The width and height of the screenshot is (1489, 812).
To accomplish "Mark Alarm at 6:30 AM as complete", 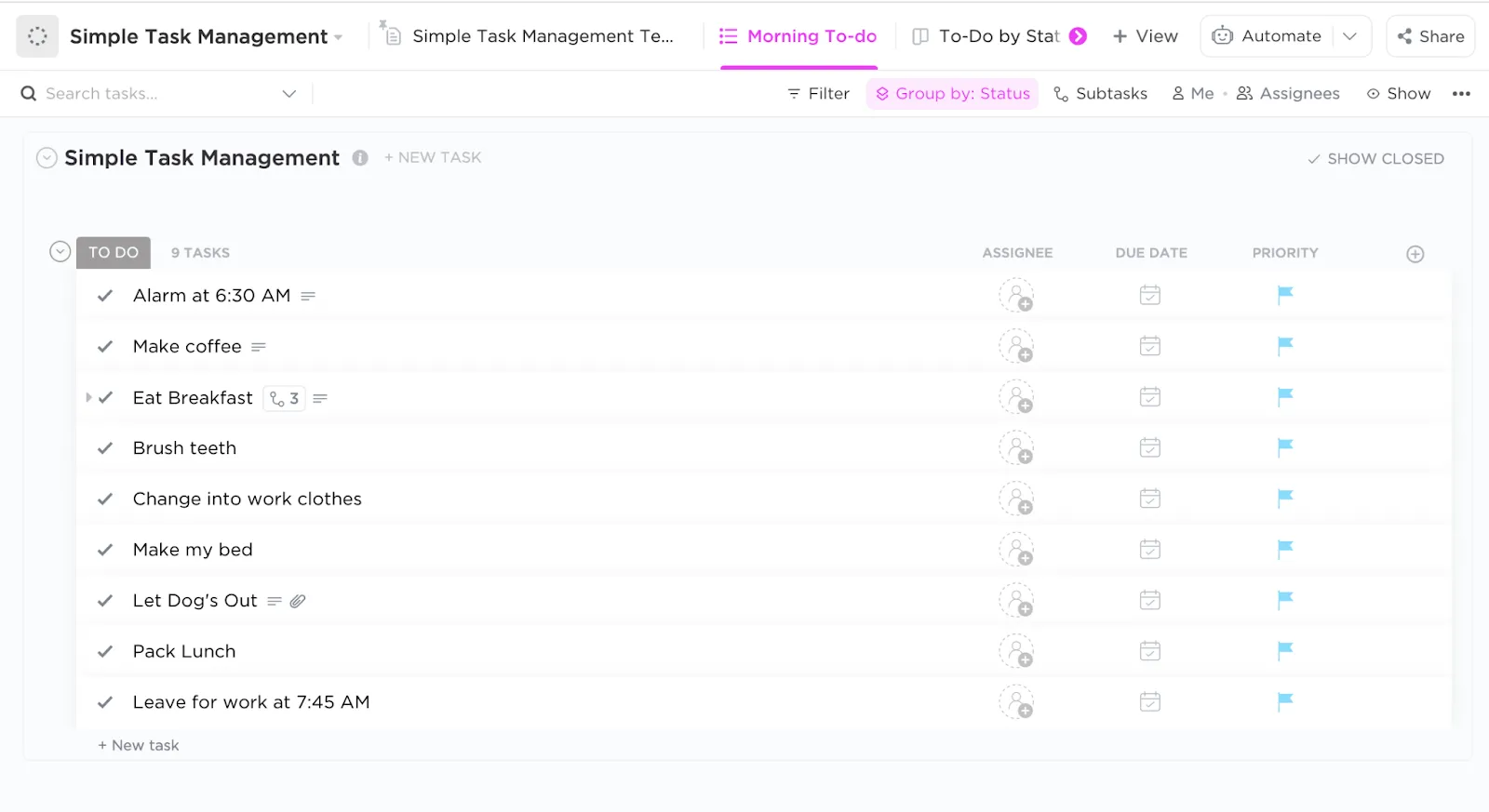I will (x=105, y=296).
